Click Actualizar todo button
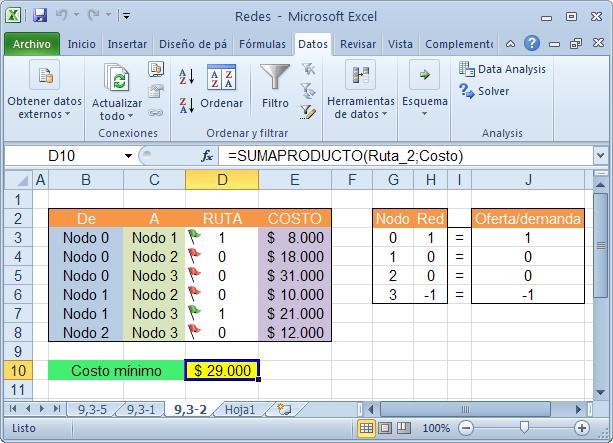 coord(117,90)
